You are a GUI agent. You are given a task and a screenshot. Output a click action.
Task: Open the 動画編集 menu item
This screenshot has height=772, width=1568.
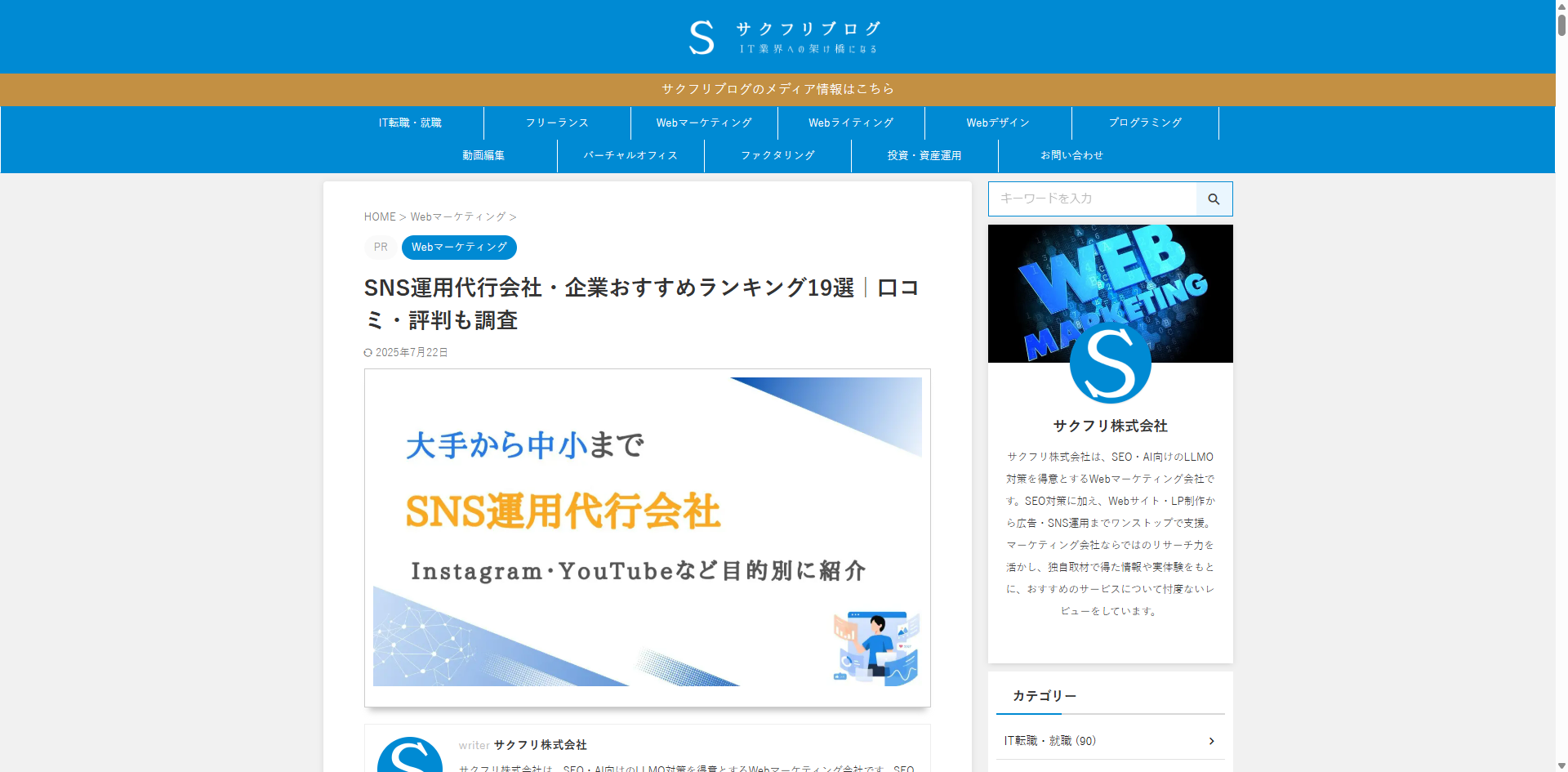click(483, 155)
